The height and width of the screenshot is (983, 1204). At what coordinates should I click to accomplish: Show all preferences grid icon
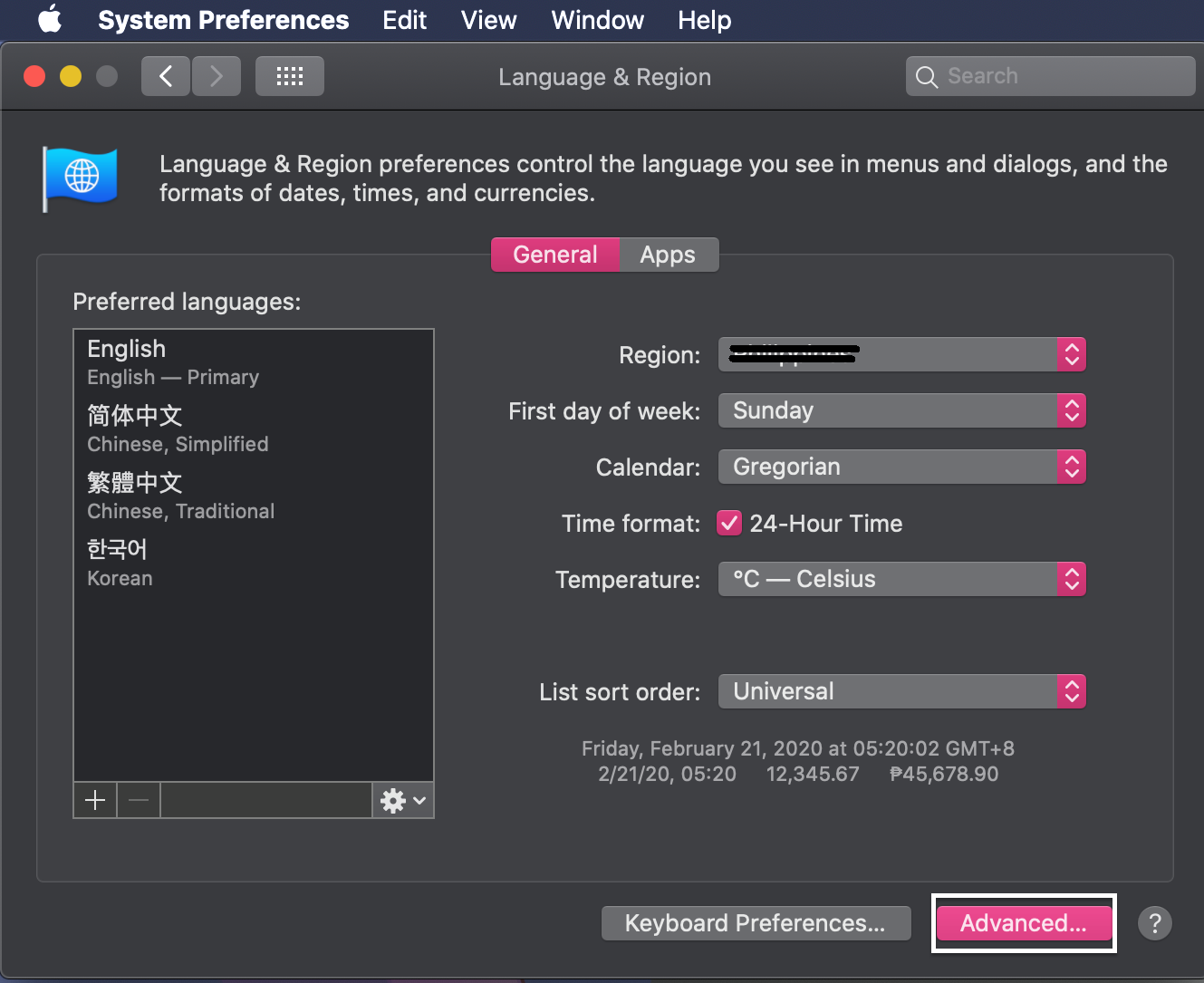(x=290, y=76)
